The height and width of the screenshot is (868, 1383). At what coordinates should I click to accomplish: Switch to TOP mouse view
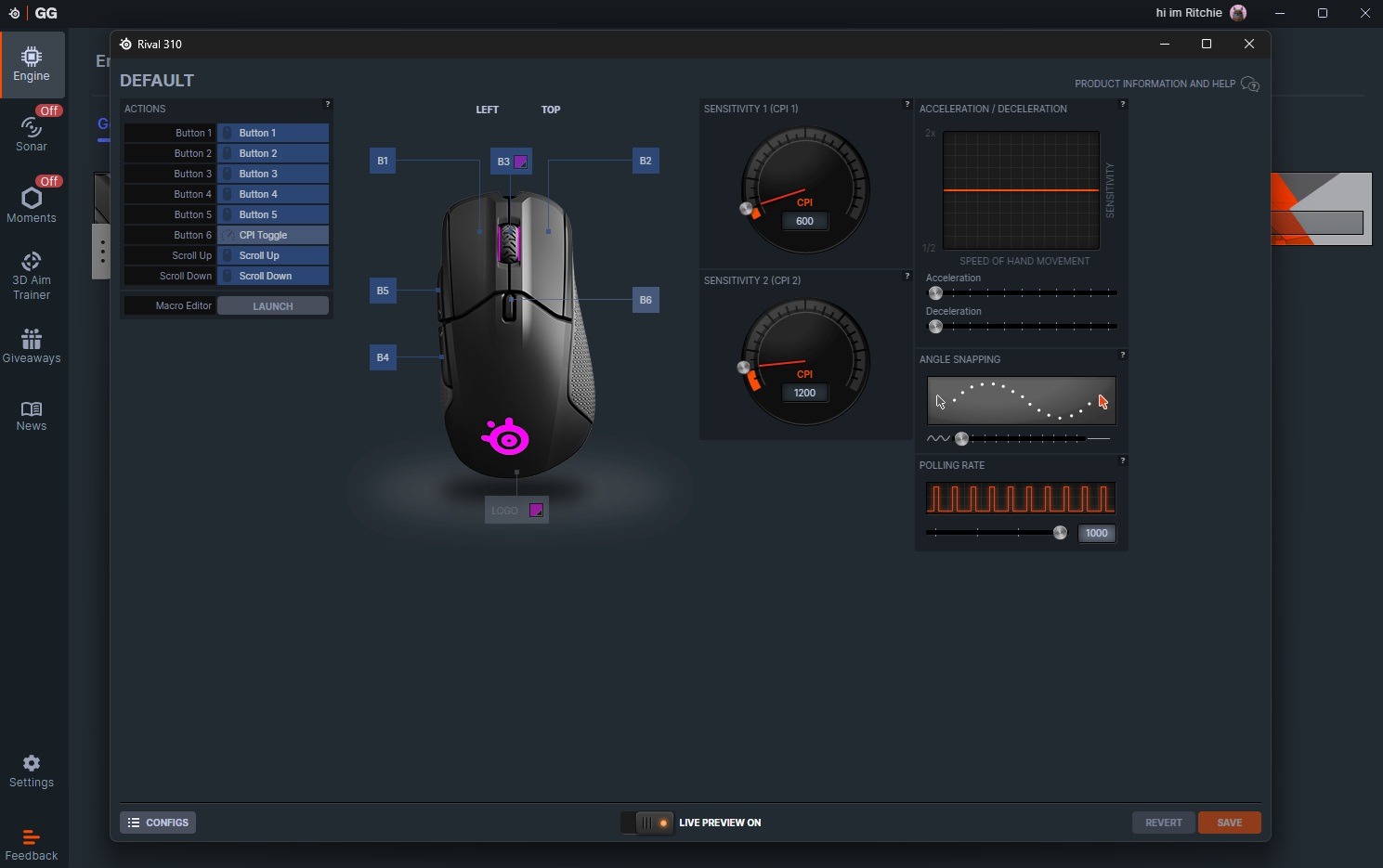coord(551,110)
